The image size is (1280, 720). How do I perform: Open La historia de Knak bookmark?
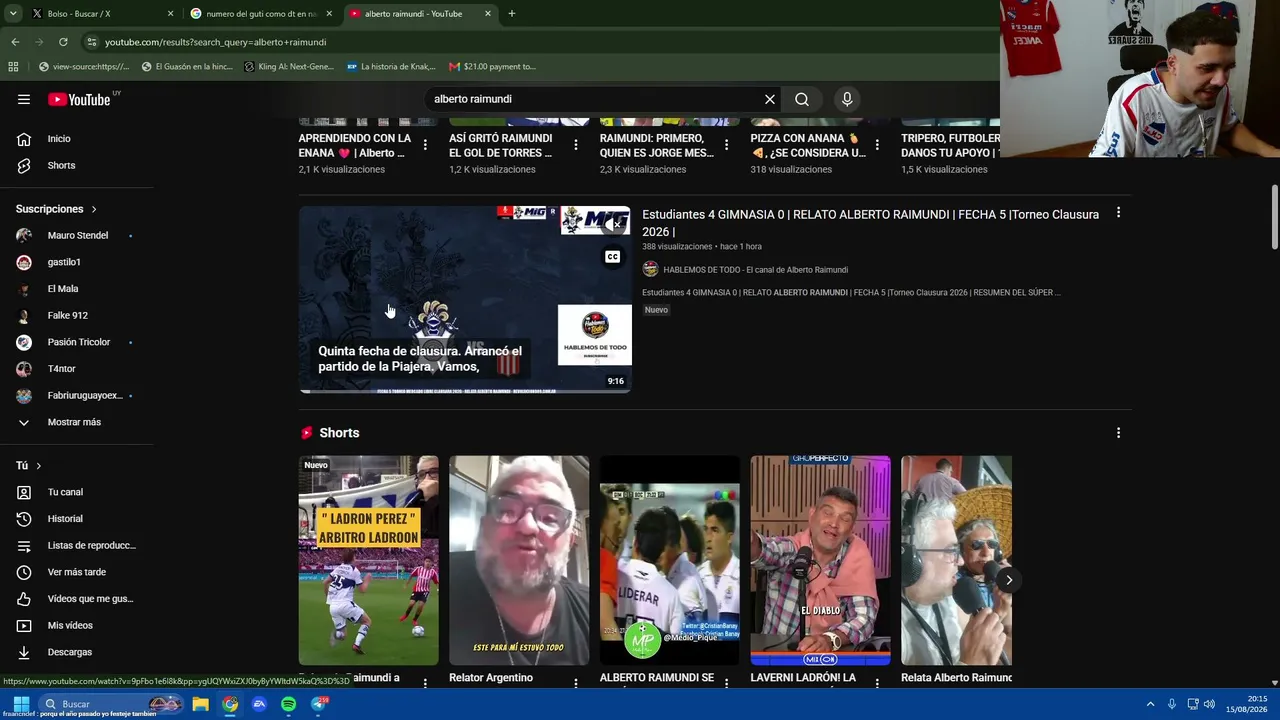click(391, 67)
